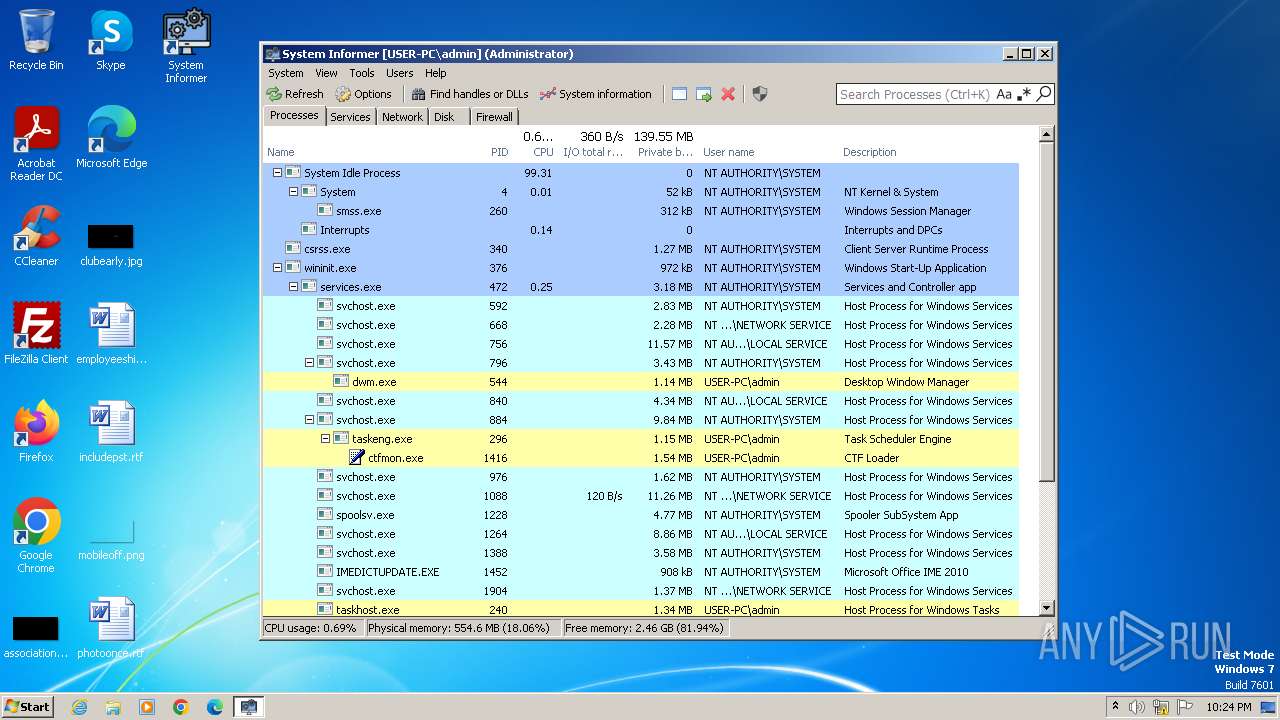Select the taskhost.exe process row
This screenshot has width=1280, height=720.
click(x=640, y=609)
